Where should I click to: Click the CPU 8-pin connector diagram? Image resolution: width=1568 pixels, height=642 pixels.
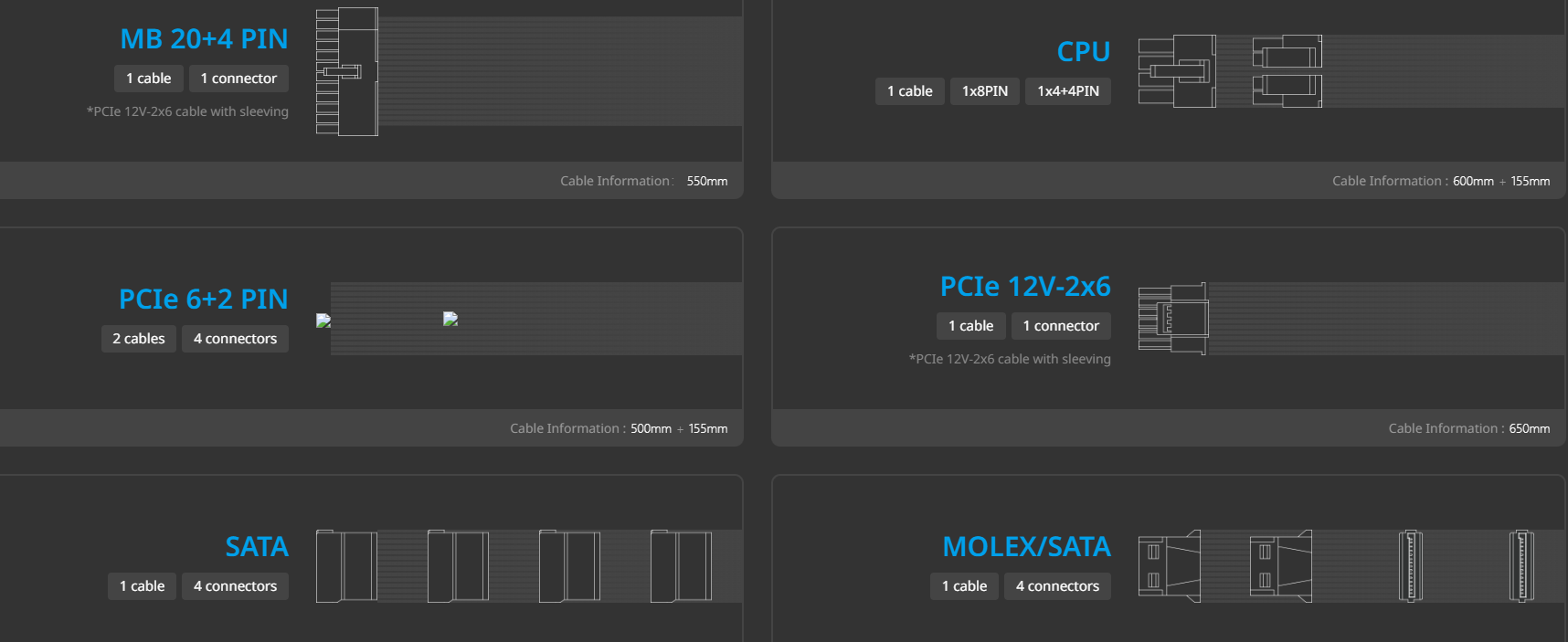click(1177, 71)
